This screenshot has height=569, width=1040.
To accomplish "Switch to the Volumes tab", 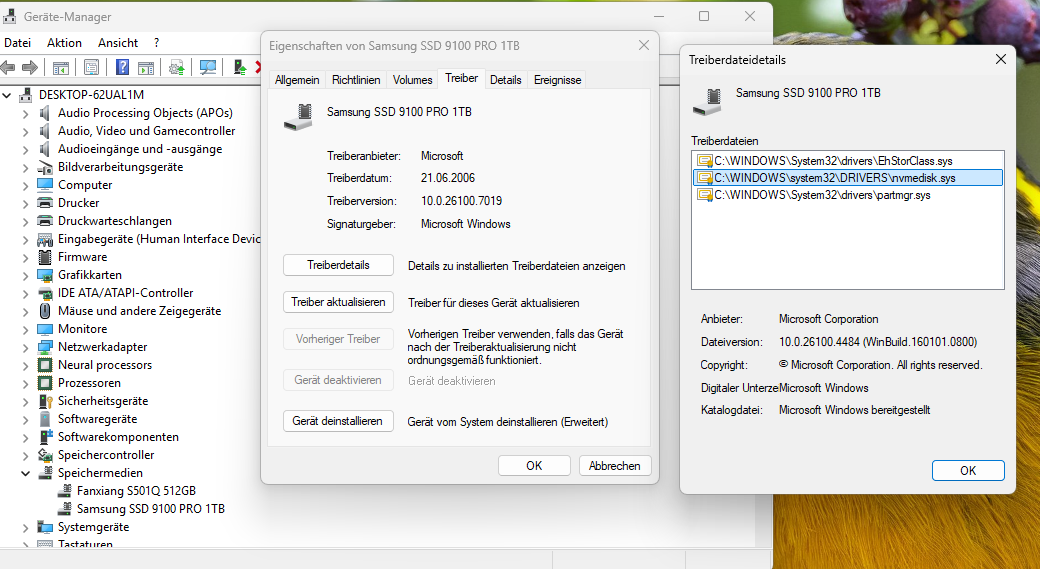I will tap(413, 80).
